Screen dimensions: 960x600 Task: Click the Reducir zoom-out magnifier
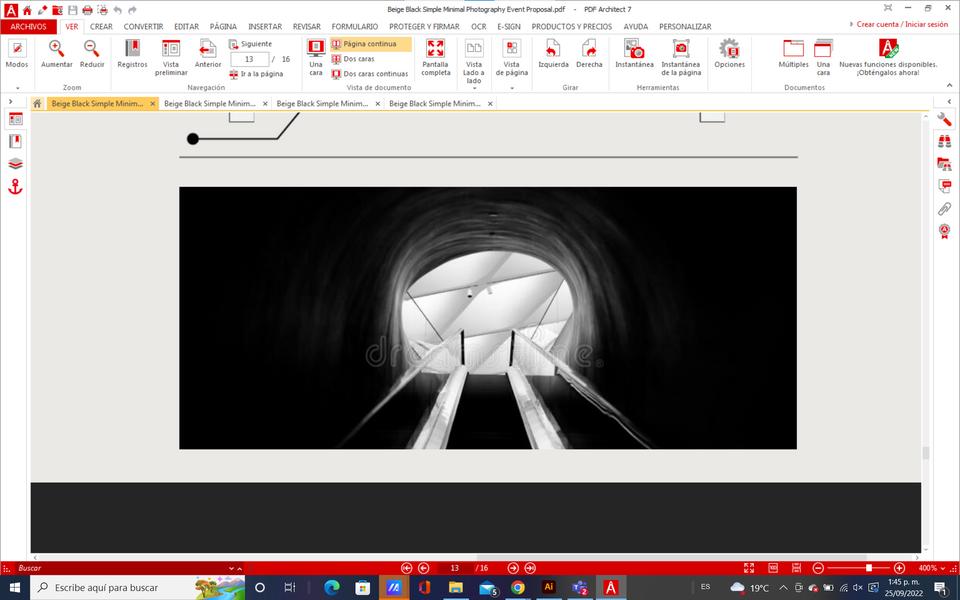[x=92, y=54]
